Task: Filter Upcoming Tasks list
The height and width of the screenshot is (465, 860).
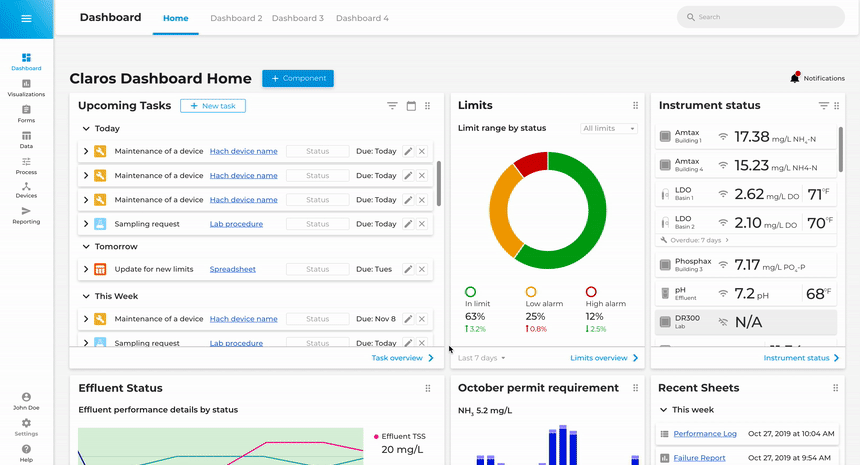Action: 392,106
